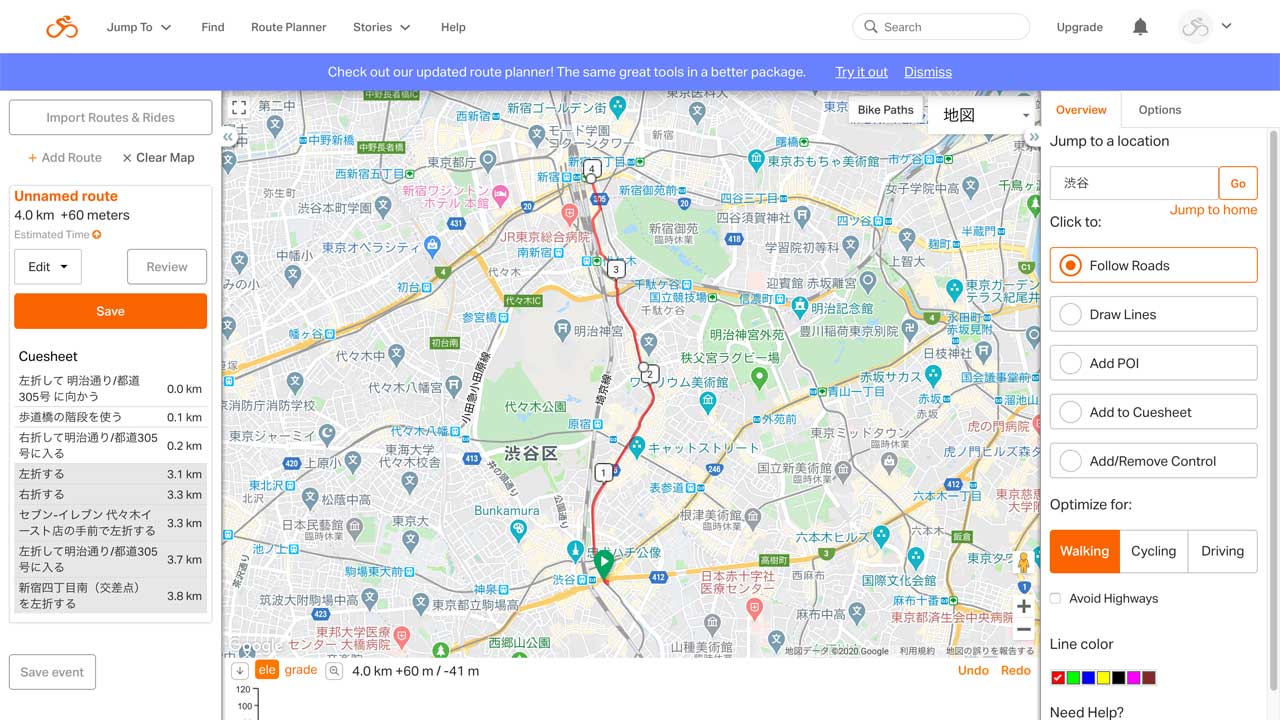Switch to the Options tab

coord(1160,110)
